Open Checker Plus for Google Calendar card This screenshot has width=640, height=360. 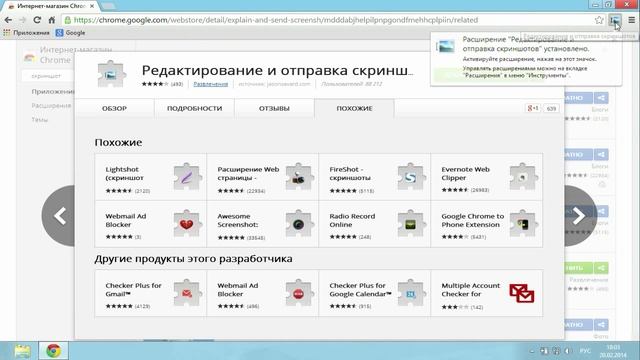tap(374, 293)
